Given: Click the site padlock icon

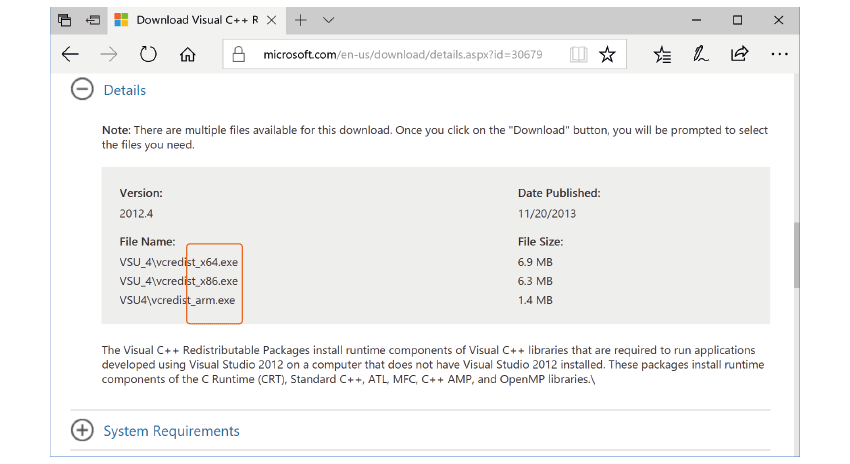Looking at the screenshot, I should pyautogui.click(x=238, y=54).
